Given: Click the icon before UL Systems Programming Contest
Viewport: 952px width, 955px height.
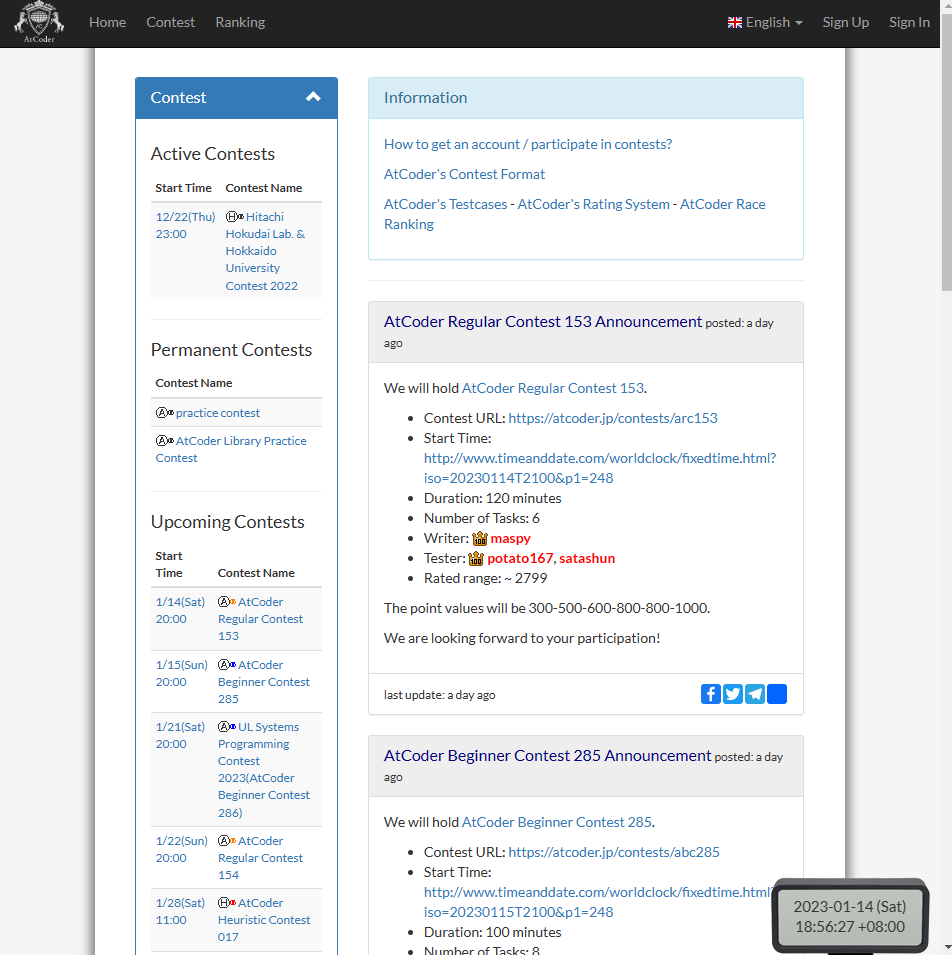Looking at the screenshot, I should tap(227, 727).
